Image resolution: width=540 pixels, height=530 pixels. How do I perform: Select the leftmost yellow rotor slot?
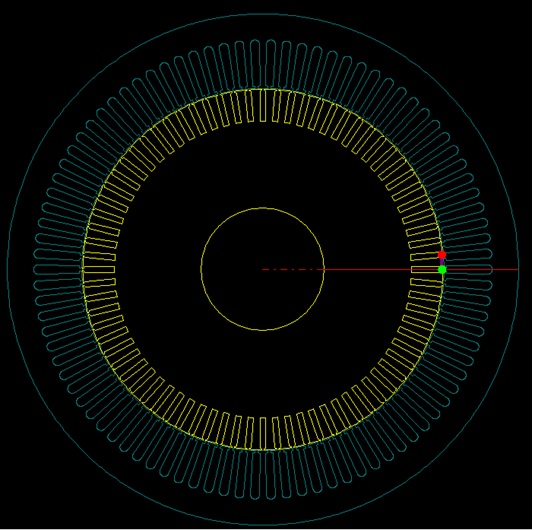(x=99, y=269)
